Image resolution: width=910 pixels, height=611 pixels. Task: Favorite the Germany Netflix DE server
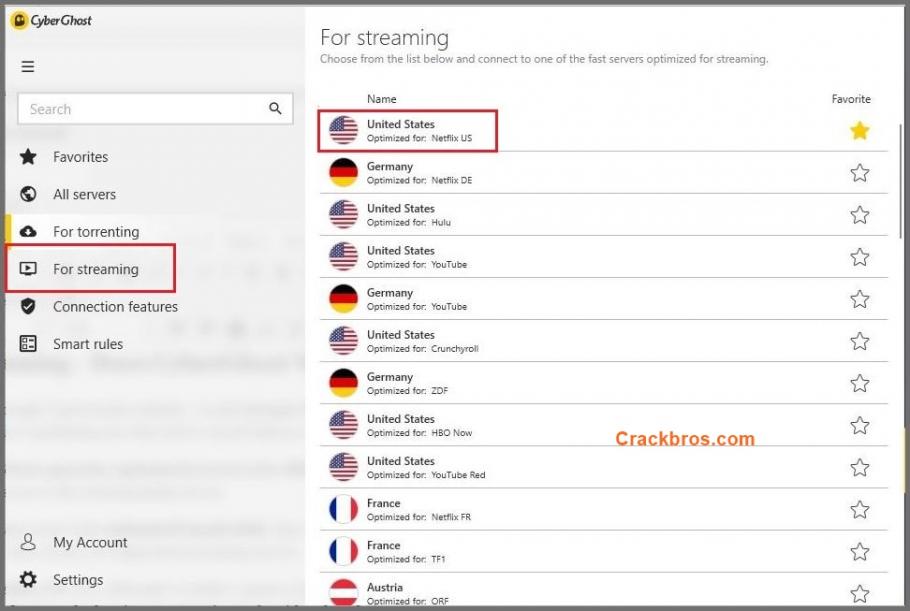[860, 172]
